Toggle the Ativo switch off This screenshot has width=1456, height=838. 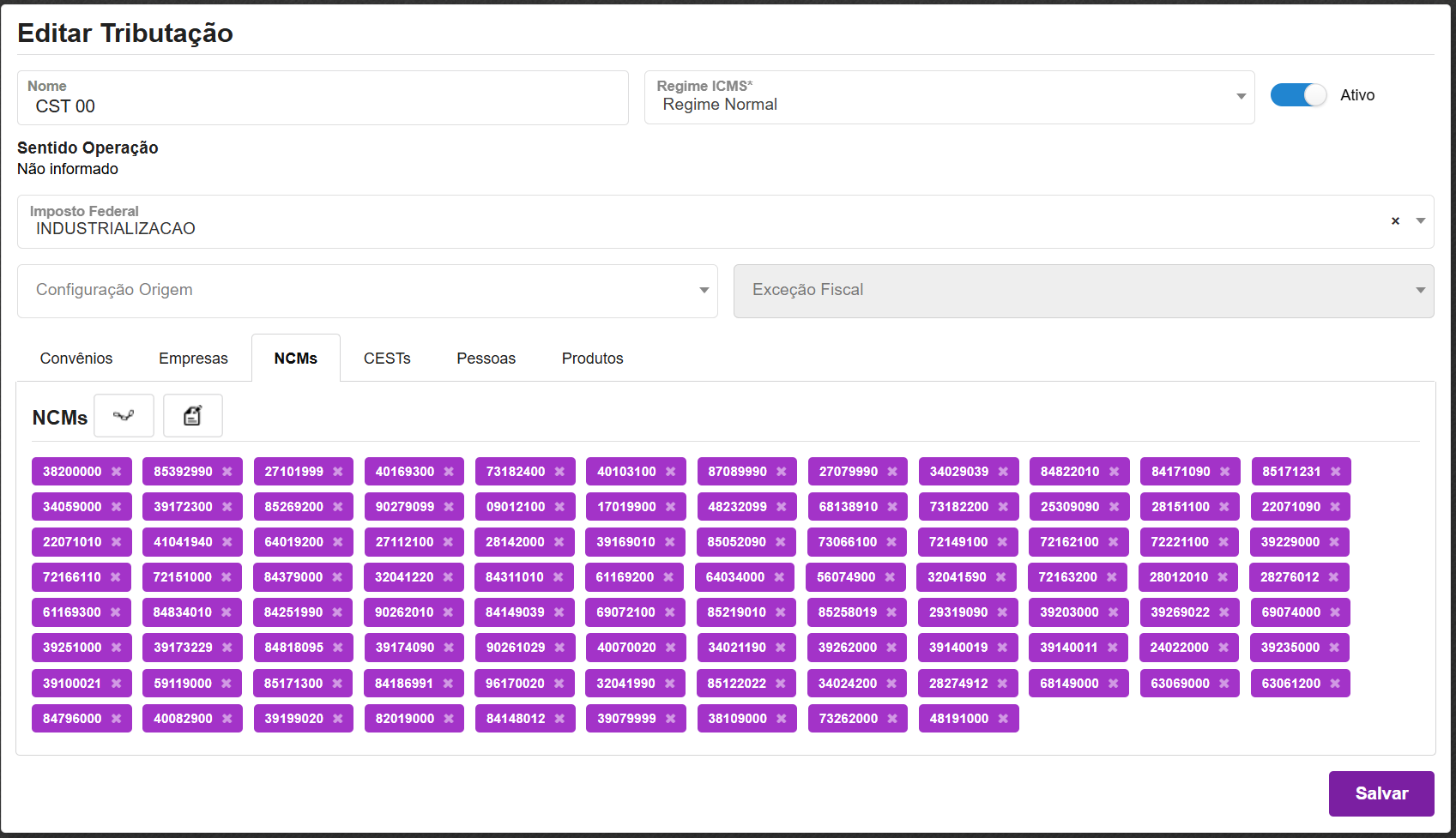1298,95
